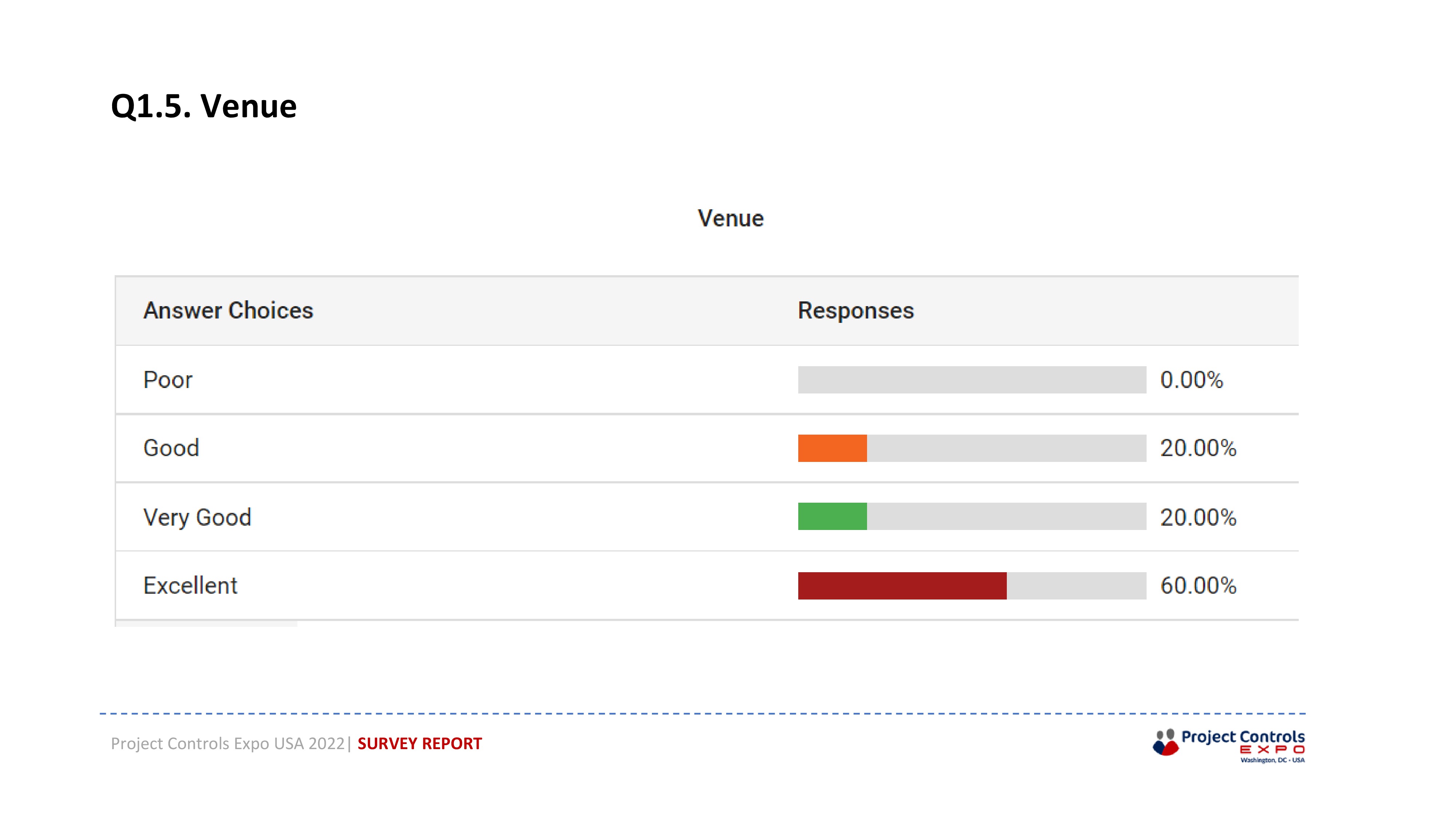Image resolution: width=1456 pixels, height=819 pixels.
Task: Click the Q1.5. Venue heading
Action: (204, 106)
